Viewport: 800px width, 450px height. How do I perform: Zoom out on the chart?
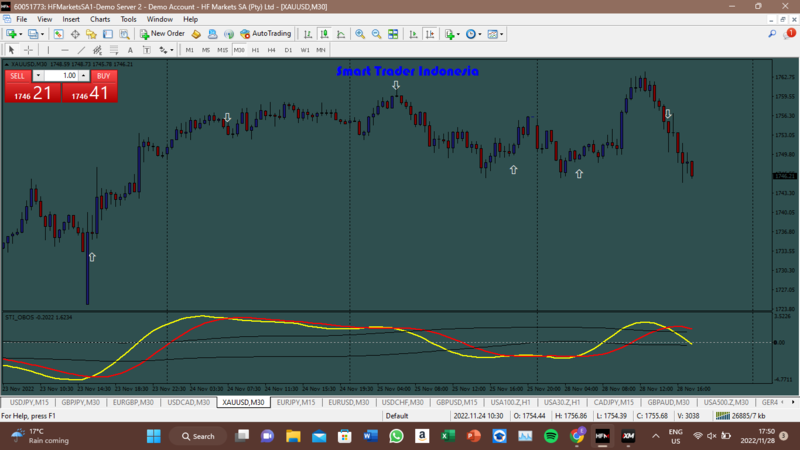tap(376, 34)
